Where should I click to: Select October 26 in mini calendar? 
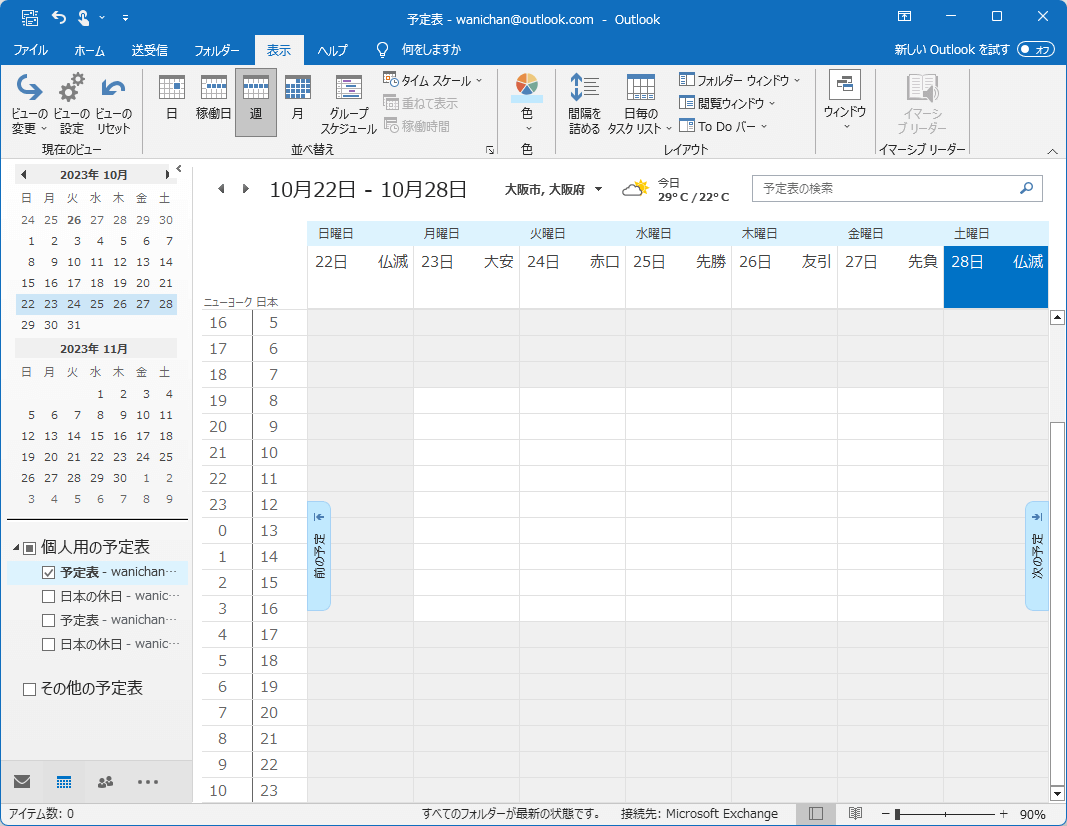(120, 304)
